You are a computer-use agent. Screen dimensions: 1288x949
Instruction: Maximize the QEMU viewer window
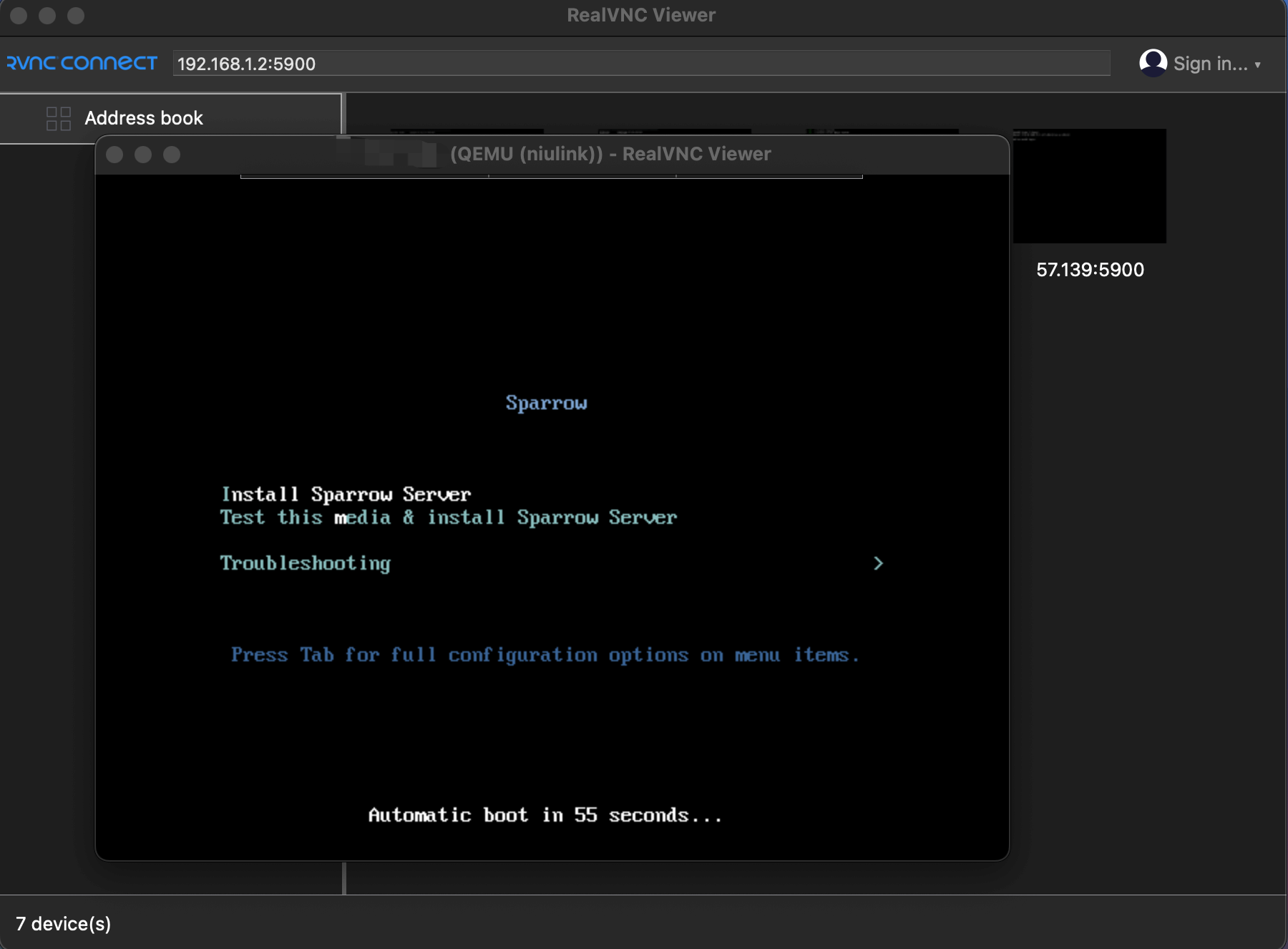tap(172, 155)
